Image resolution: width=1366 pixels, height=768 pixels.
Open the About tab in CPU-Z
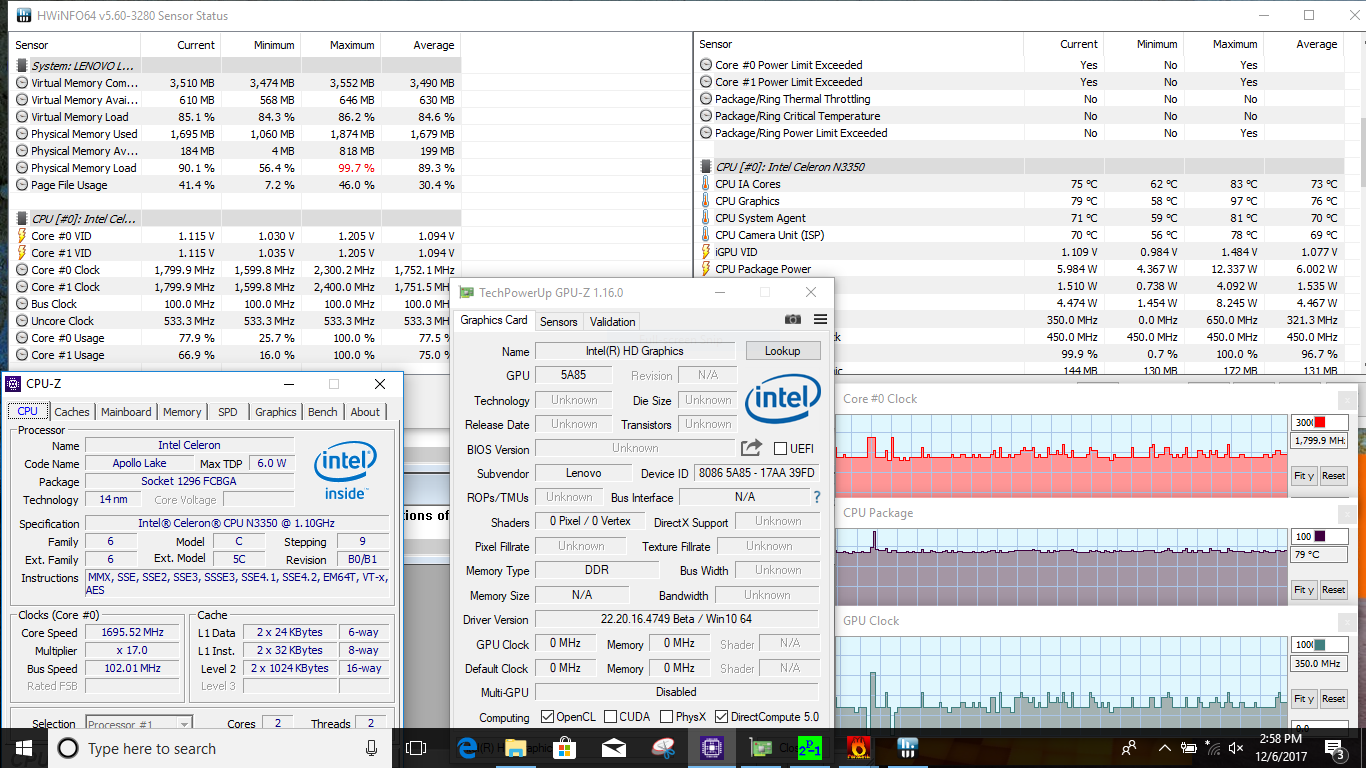(365, 411)
